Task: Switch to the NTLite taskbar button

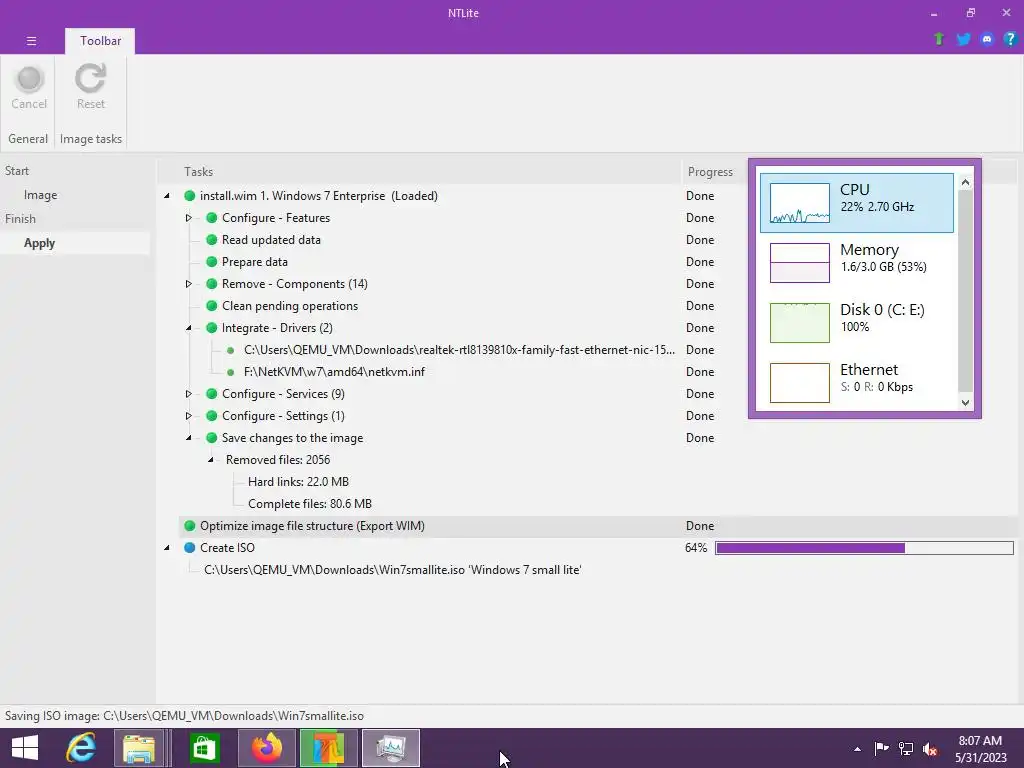Action: [x=328, y=748]
